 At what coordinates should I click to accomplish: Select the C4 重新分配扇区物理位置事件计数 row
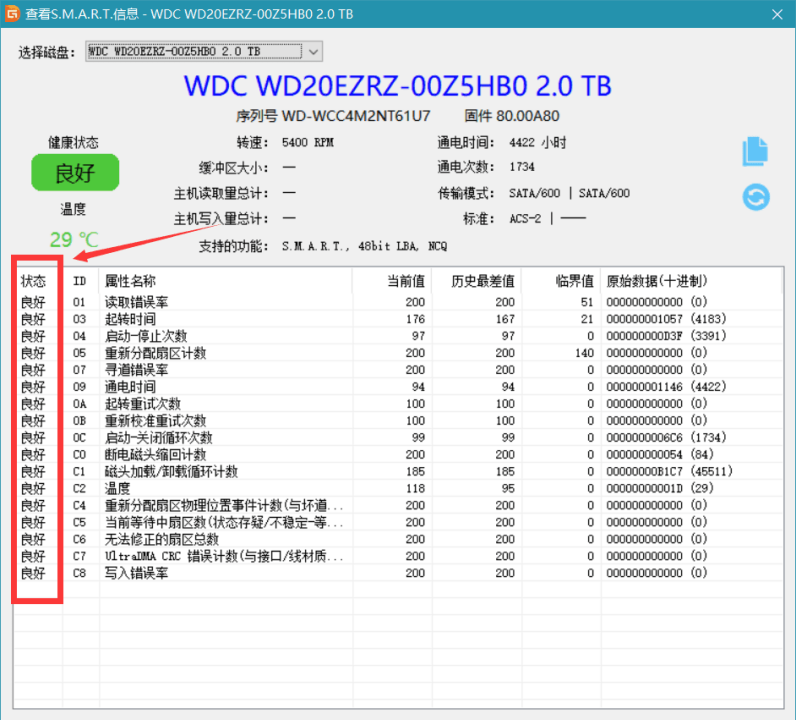[398, 505]
